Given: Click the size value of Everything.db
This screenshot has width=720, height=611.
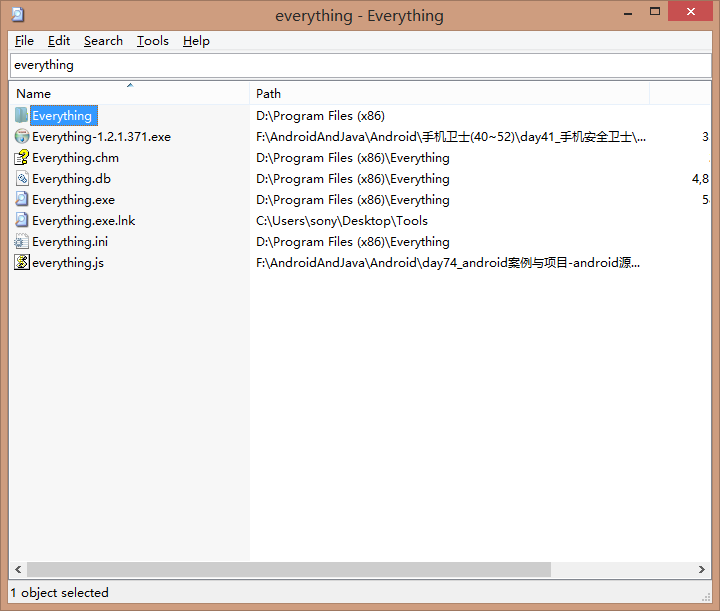Looking at the screenshot, I should (x=700, y=179).
